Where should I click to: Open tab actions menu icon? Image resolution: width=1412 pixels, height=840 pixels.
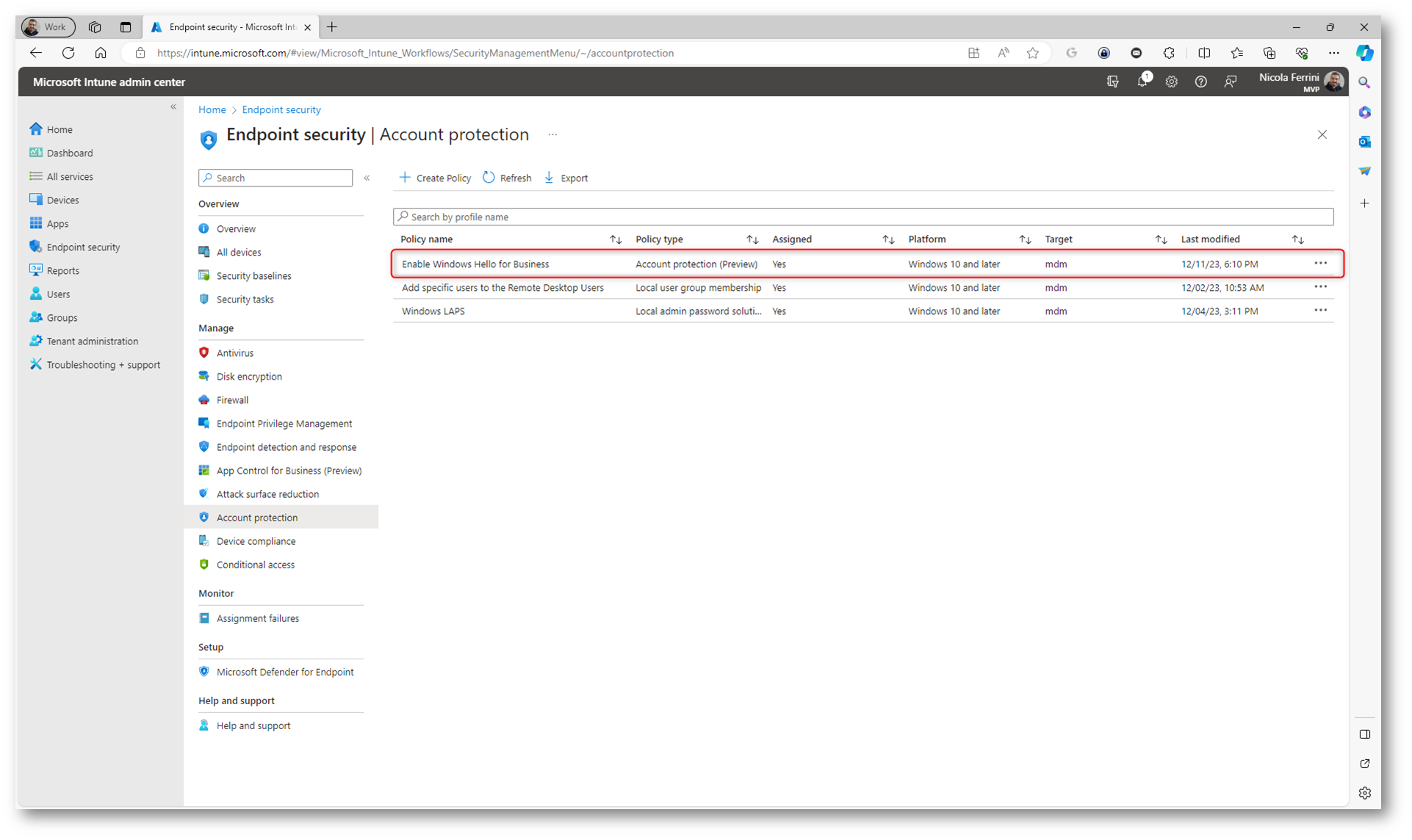pos(126,27)
